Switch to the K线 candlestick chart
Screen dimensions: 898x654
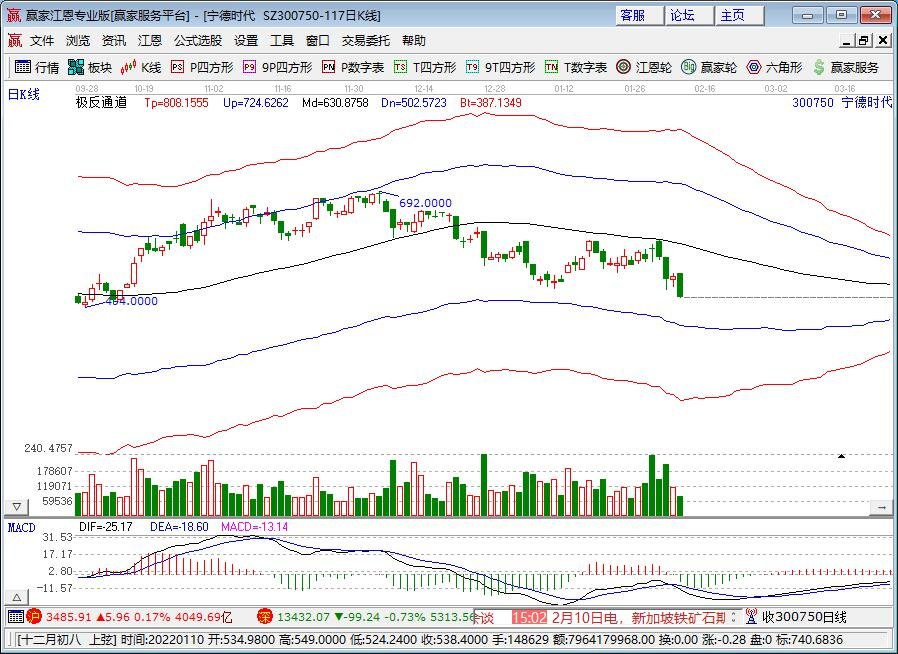coord(141,68)
